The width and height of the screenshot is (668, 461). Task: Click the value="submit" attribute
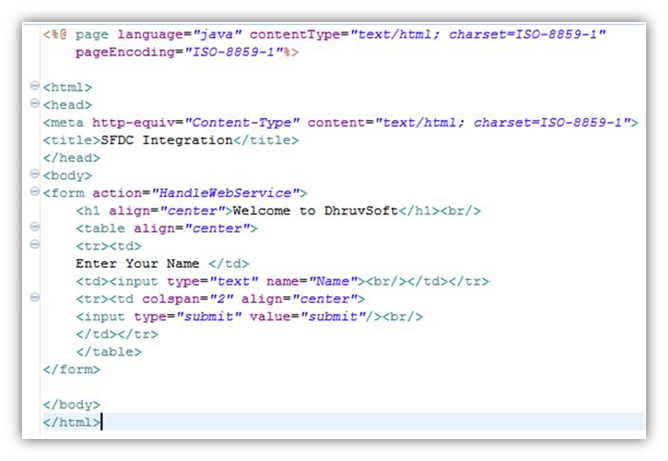coord(308,317)
